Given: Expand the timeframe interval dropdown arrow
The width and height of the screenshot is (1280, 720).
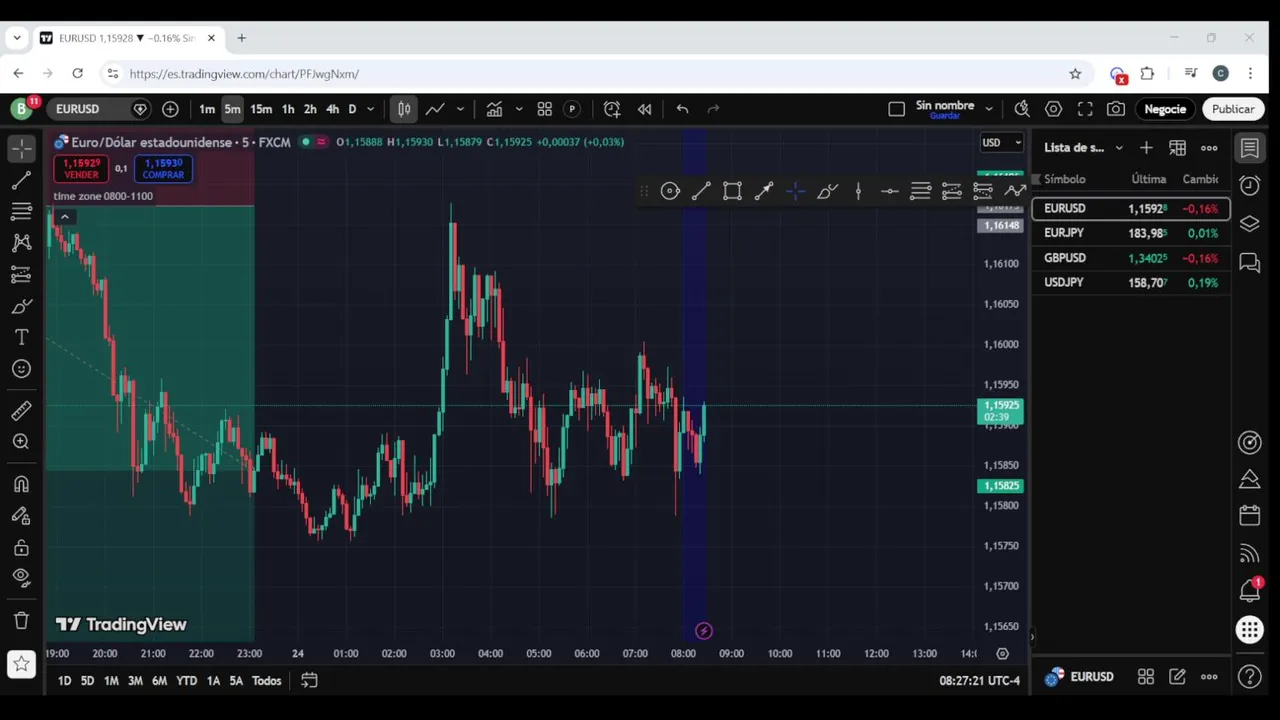Looking at the screenshot, I should pyautogui.click(x=370, y=109).
